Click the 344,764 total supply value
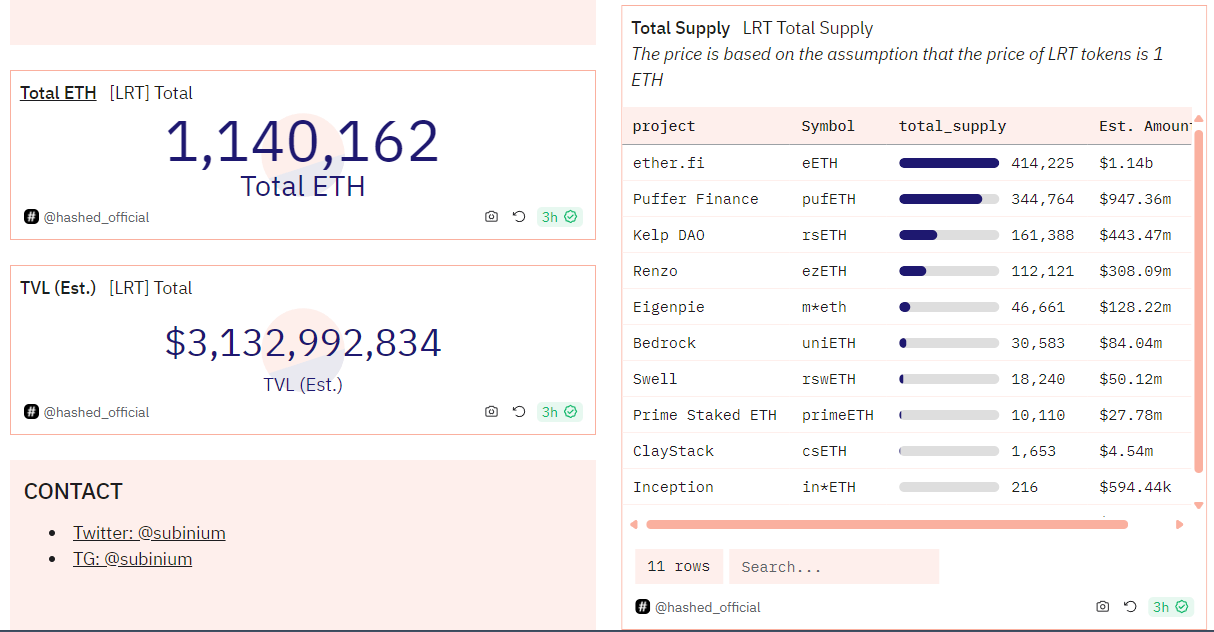The image size is (1214, 632). (1043, 199)
